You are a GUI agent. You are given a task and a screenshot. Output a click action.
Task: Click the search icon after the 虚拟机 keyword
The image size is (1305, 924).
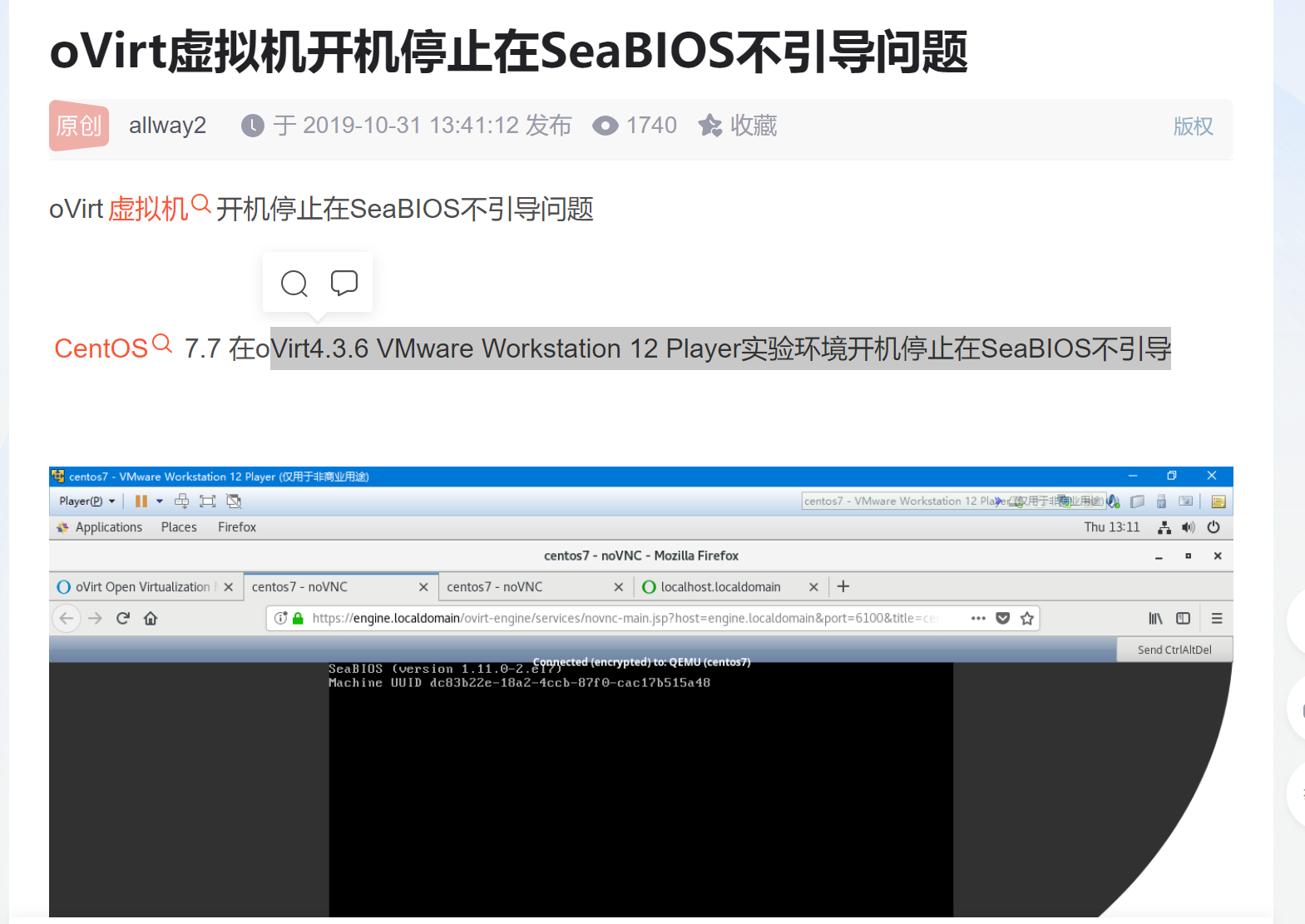pyautogui.click(x=200, y=203)
